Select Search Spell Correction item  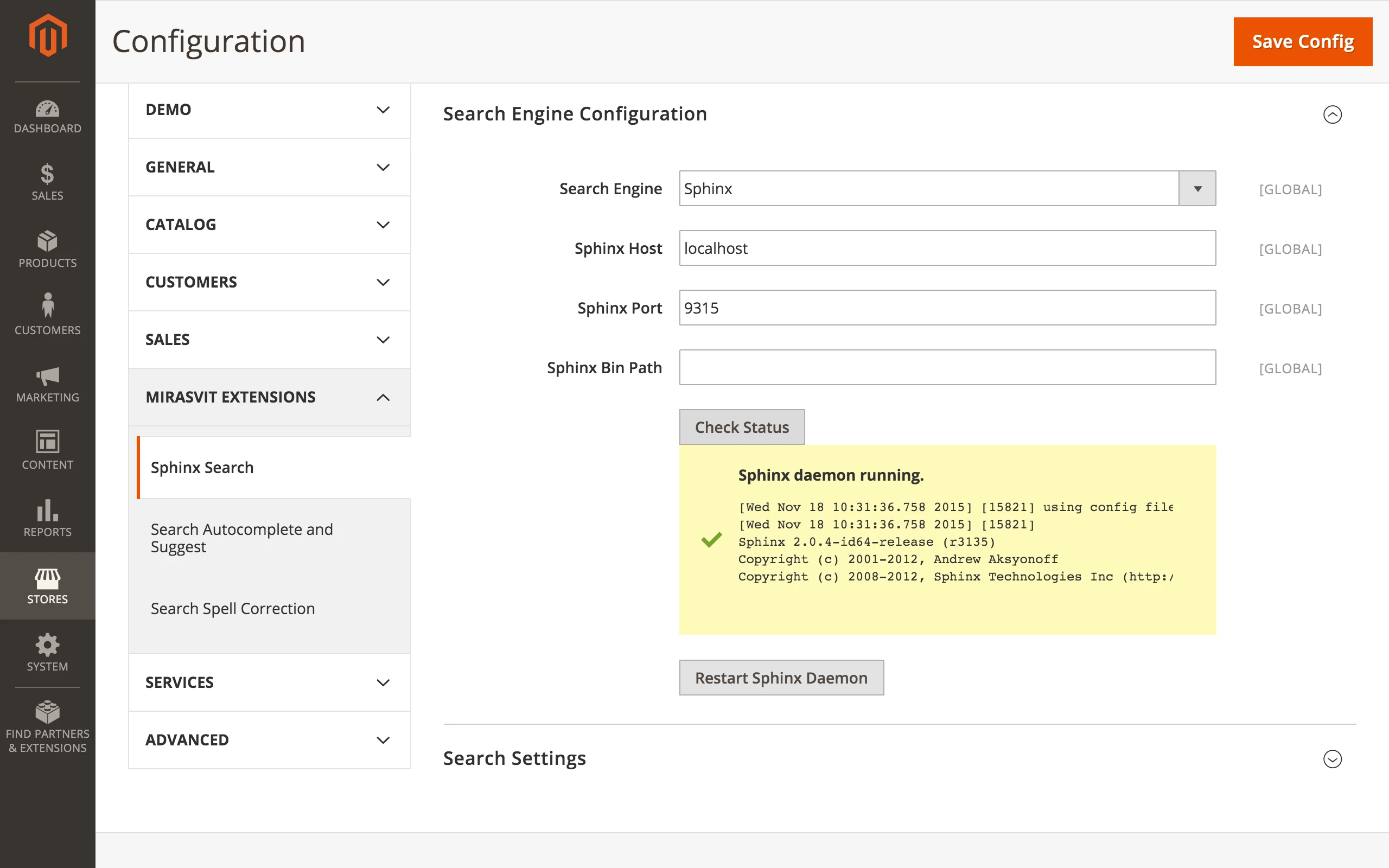(232, 609)
